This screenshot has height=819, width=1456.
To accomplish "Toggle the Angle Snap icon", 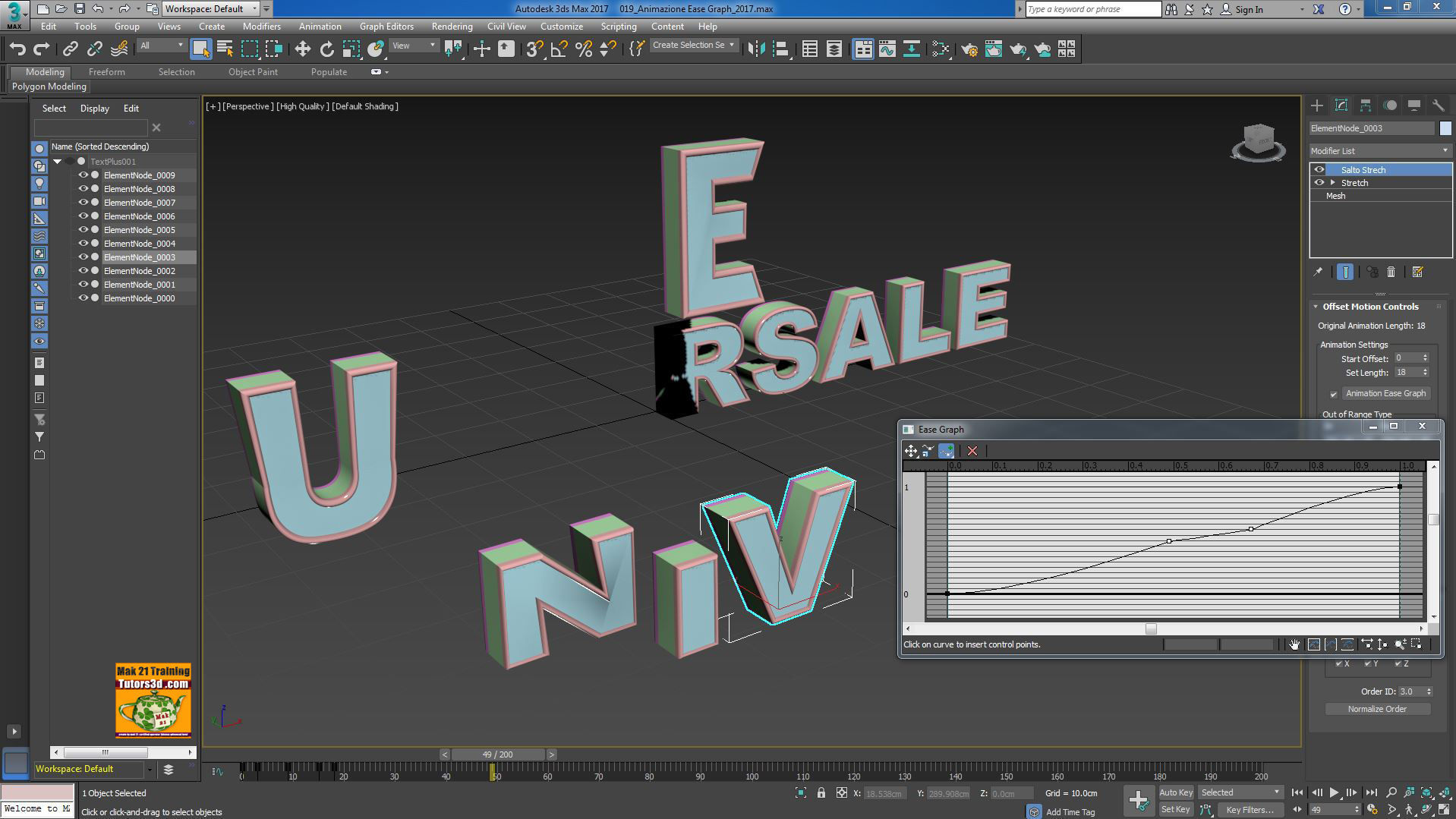I will (559, 49).
